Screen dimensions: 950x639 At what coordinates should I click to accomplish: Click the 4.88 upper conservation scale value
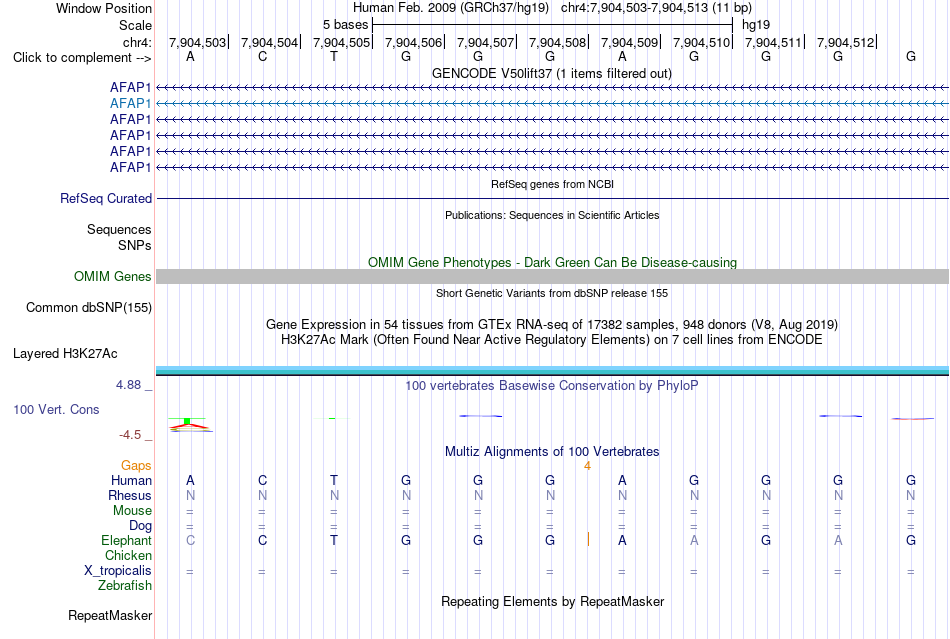click(x=128, y=385)
